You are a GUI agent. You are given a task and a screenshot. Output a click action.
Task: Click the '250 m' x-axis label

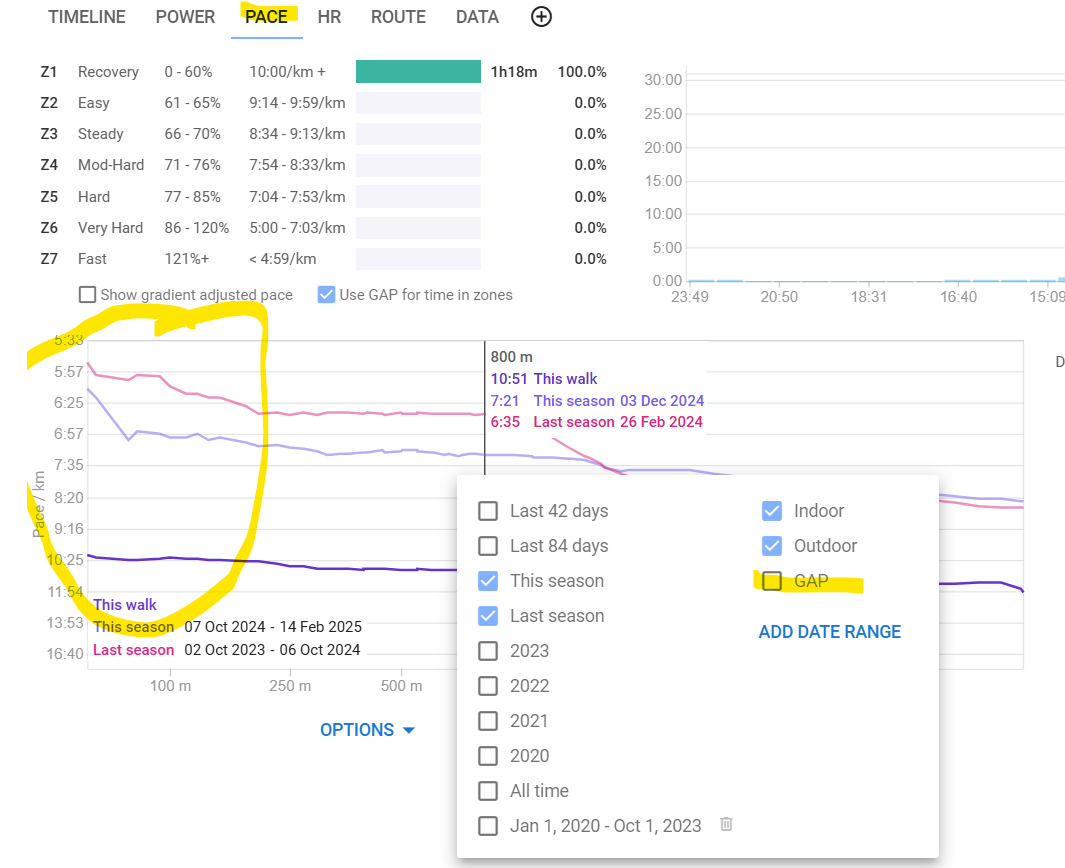click(x=290, y=686)
